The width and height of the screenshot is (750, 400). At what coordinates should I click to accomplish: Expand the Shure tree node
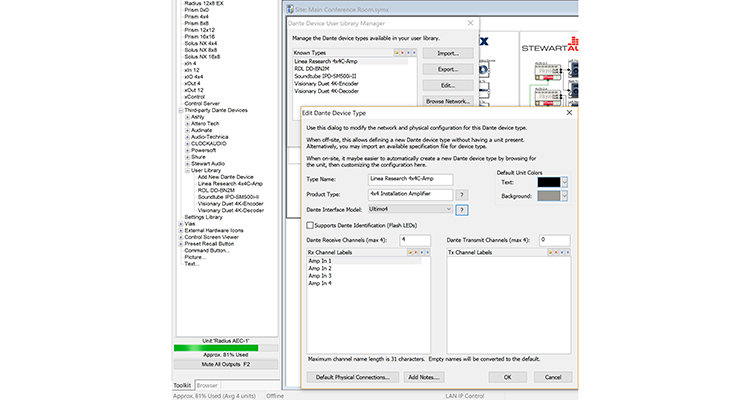click(x=187, y=156)
